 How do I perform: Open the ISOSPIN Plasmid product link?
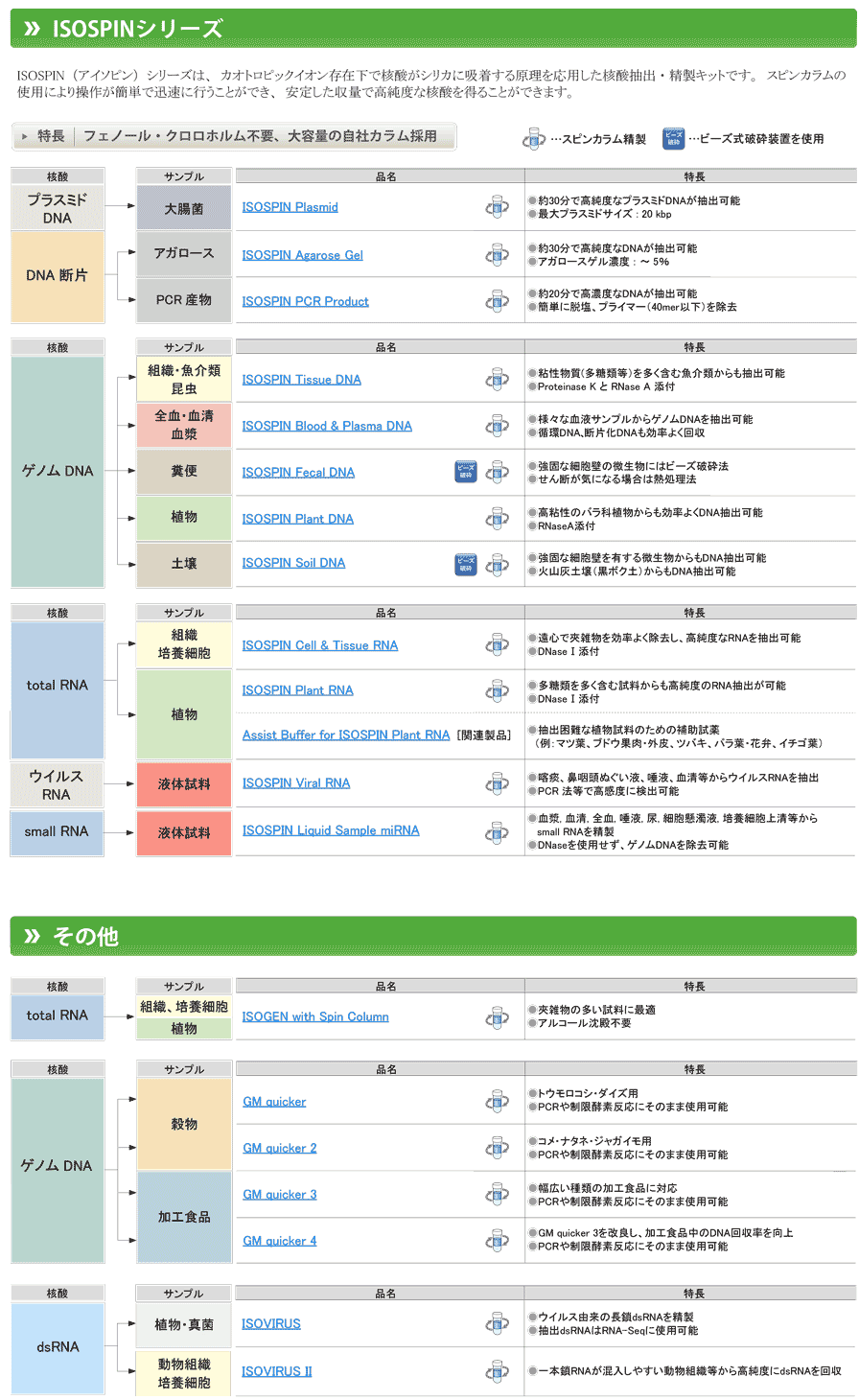[290, 207]
